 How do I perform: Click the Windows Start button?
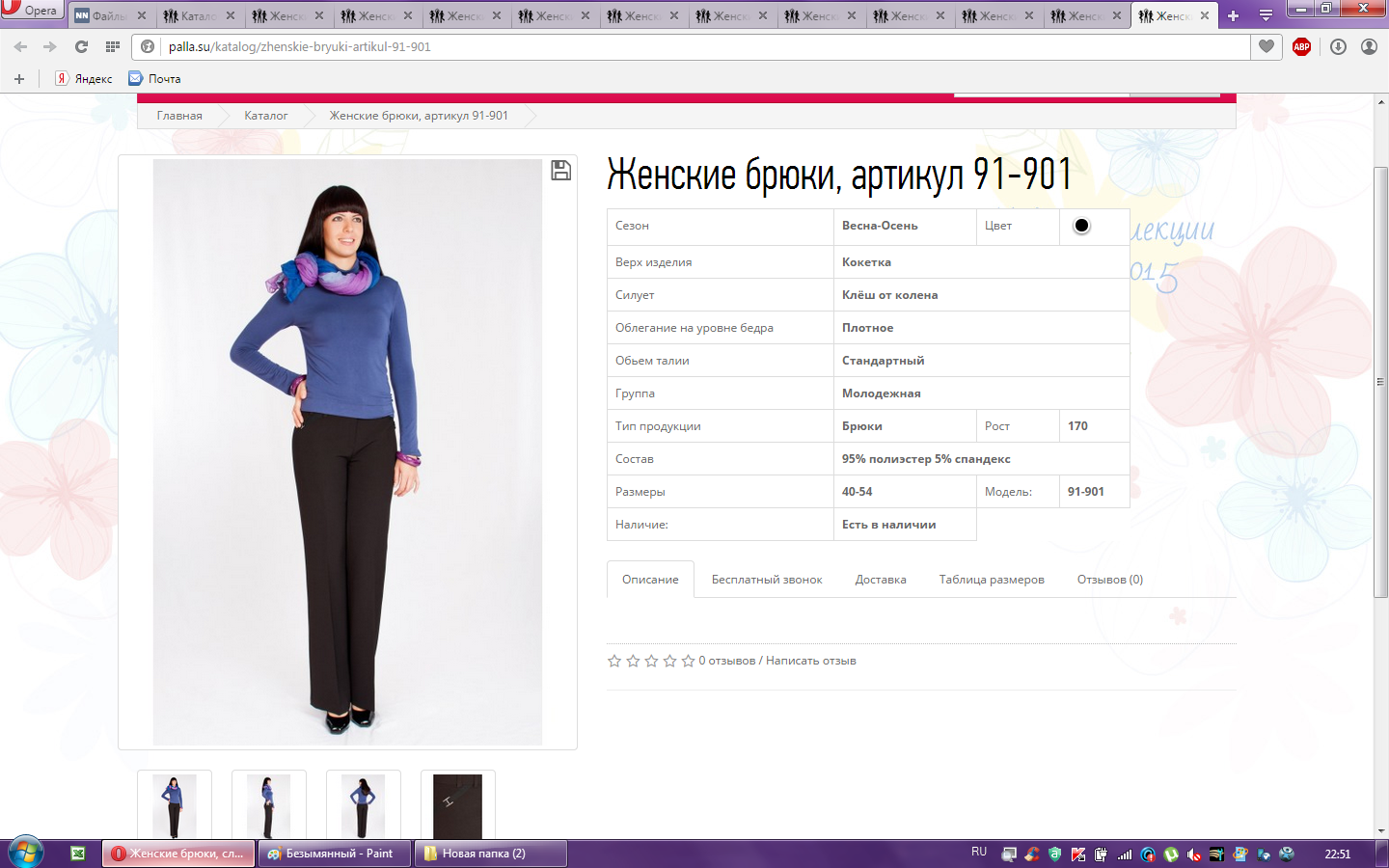[25, 853]
